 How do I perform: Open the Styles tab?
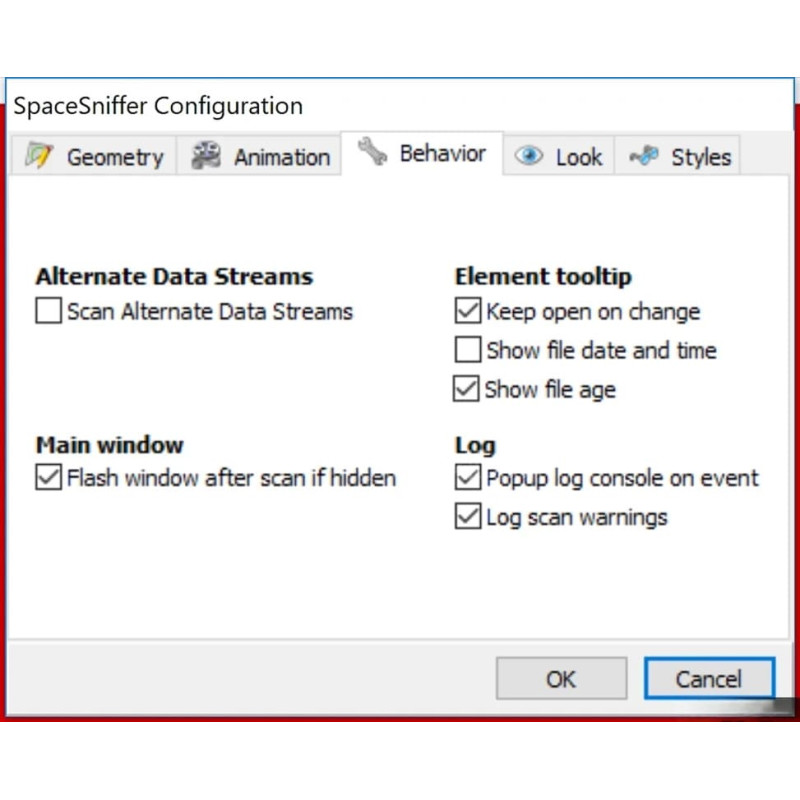click(x=678, y=156)
